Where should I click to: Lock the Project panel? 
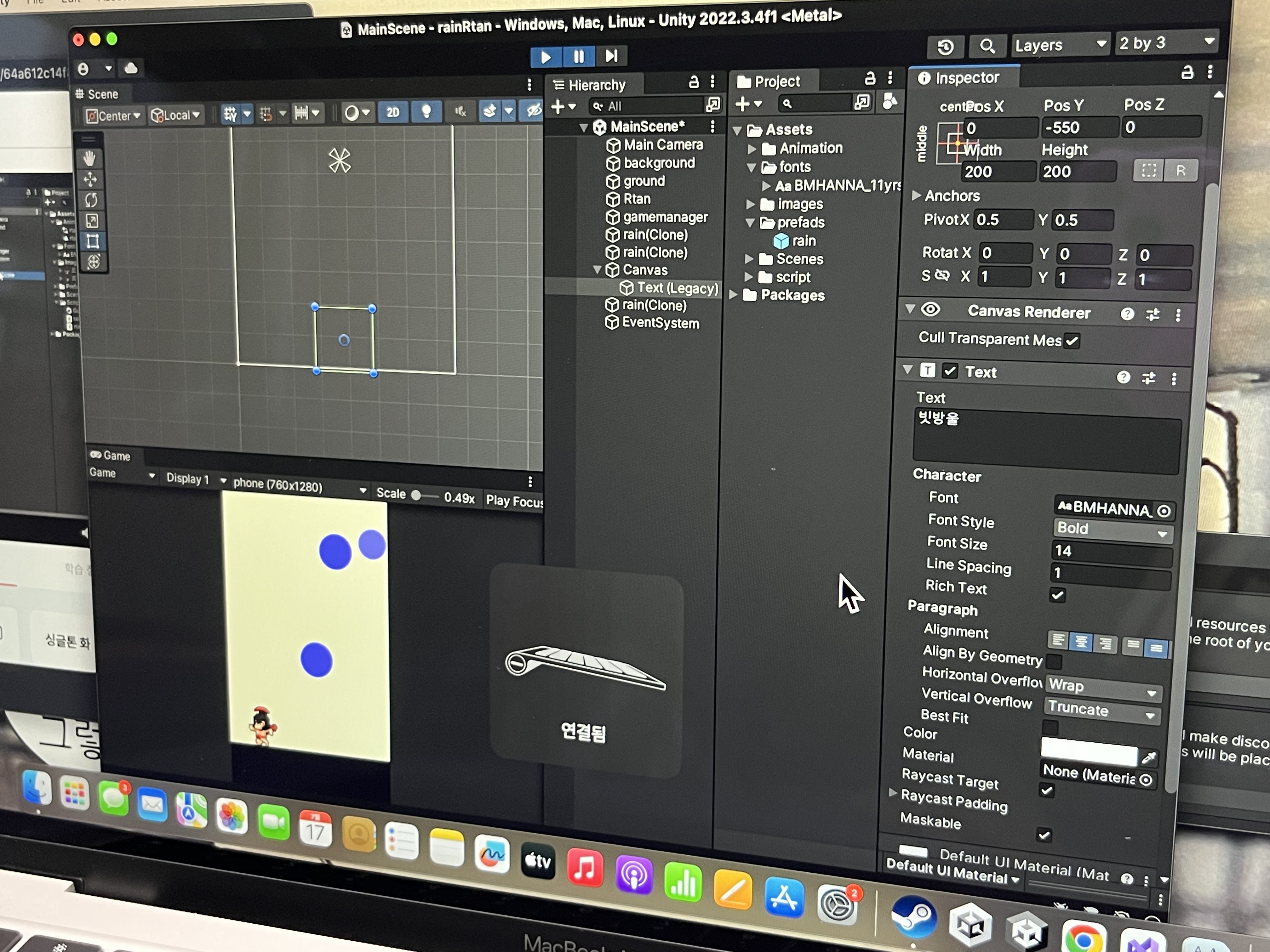tap(870, 78)
